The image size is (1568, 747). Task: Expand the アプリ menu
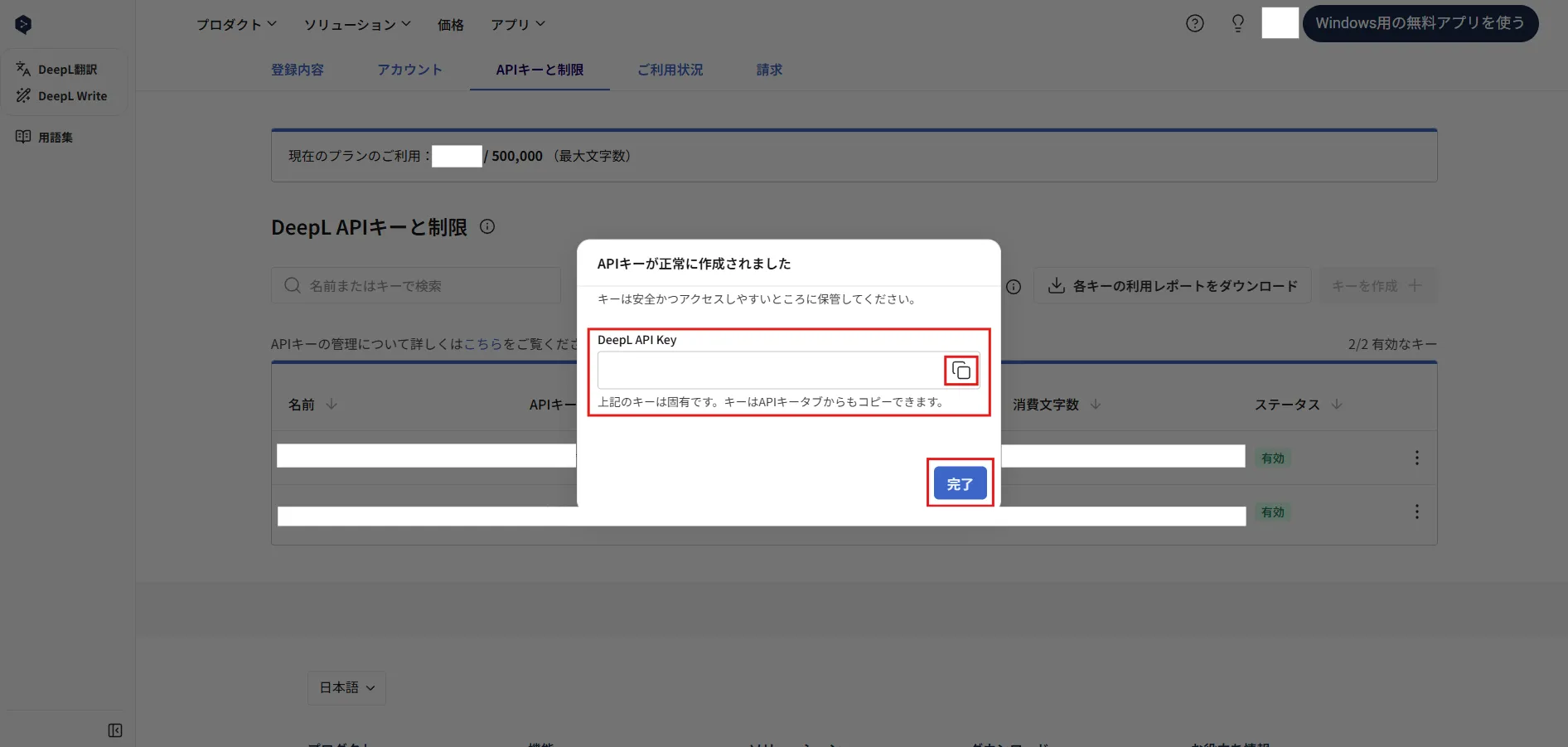(x=518, y=24)
